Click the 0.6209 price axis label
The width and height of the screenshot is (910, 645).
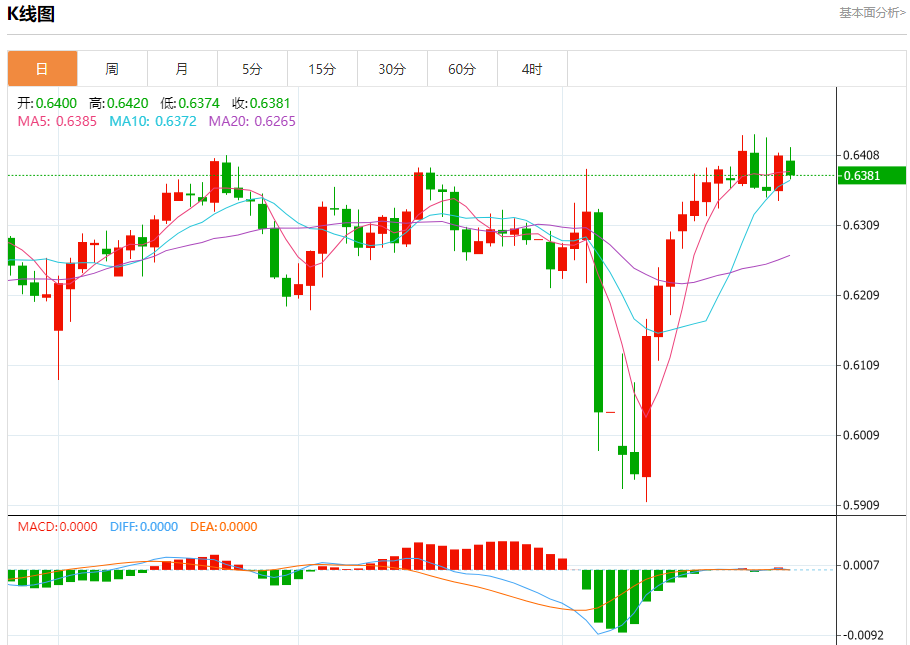point(861,296)
